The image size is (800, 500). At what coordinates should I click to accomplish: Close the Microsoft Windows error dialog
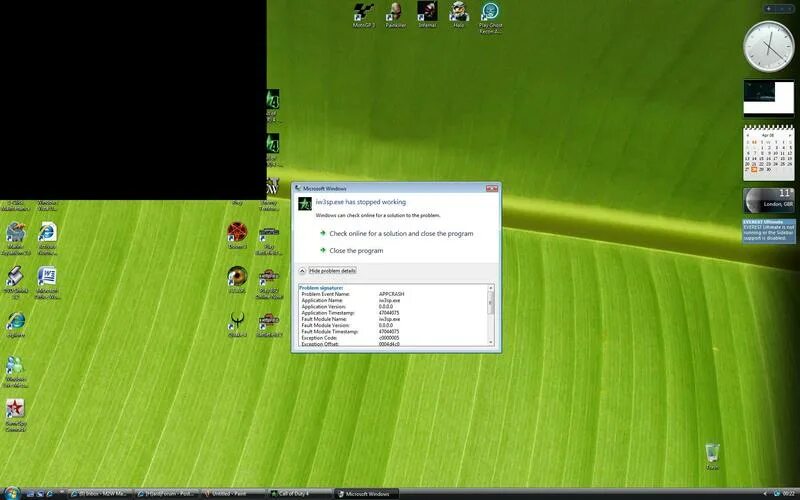tap(492, 189)
